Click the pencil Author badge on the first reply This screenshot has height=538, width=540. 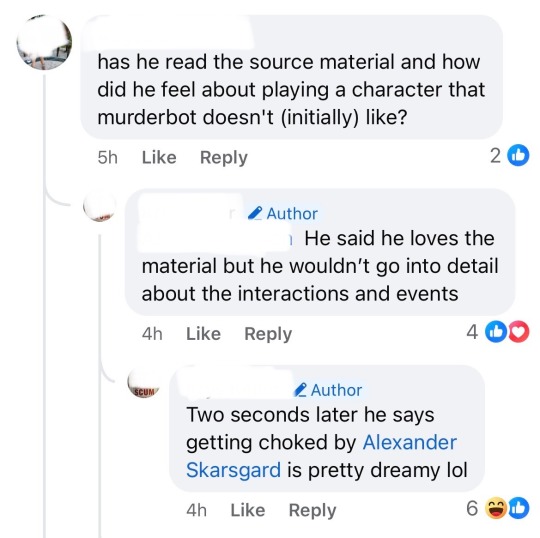[283, 214]
